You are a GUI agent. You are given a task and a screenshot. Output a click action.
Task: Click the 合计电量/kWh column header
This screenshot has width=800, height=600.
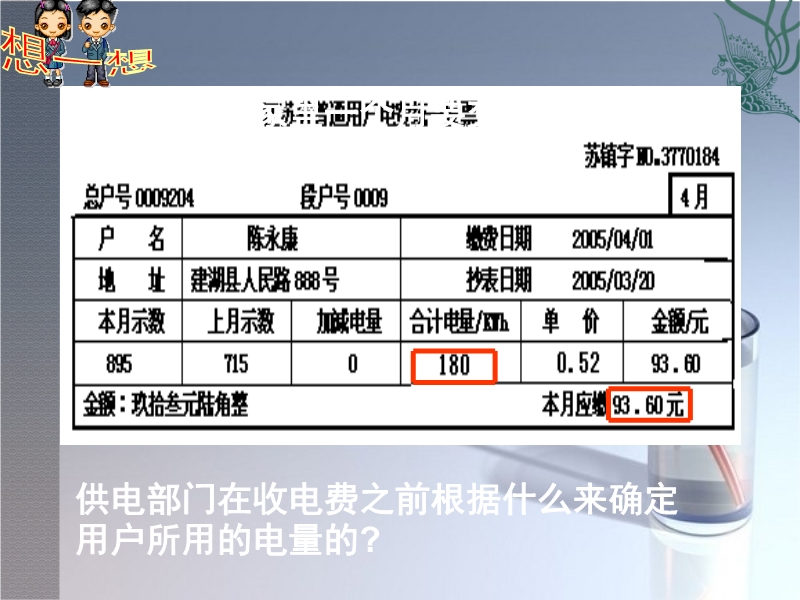[x=459, y=322]
